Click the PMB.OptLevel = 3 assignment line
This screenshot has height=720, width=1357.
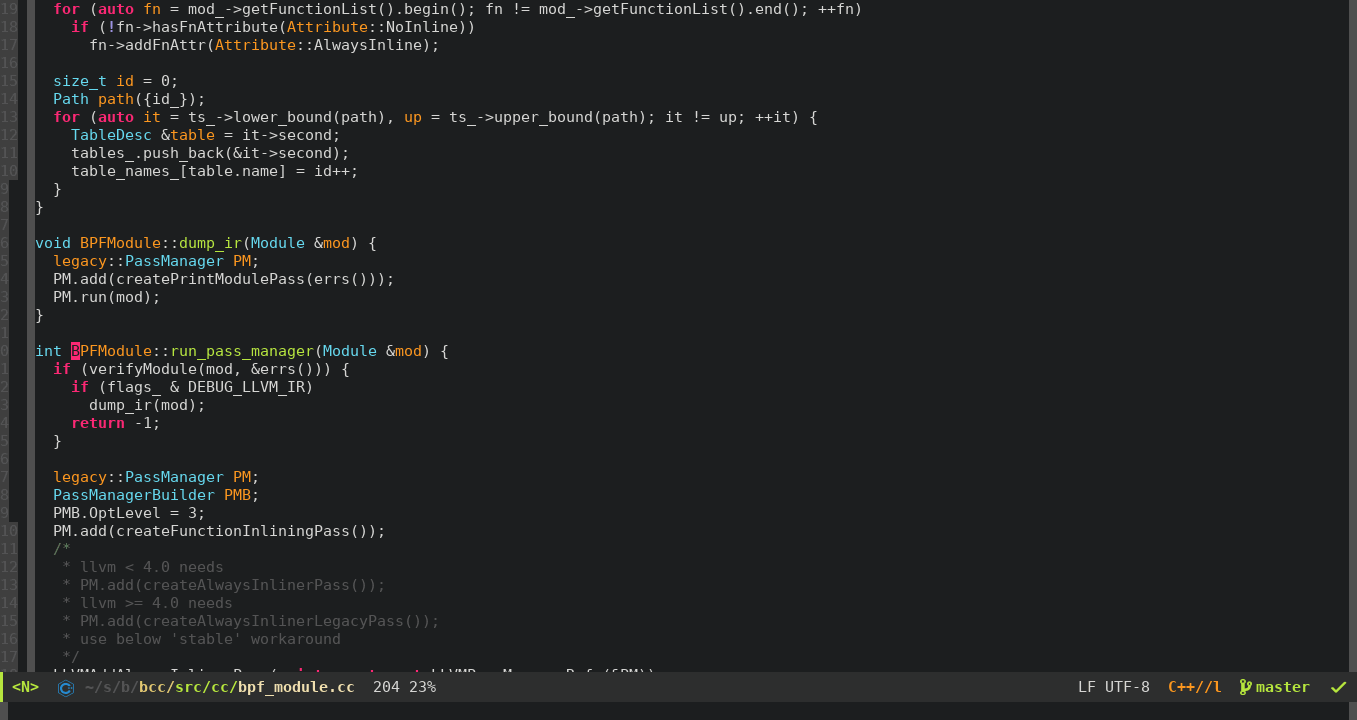tap(129, 513)
